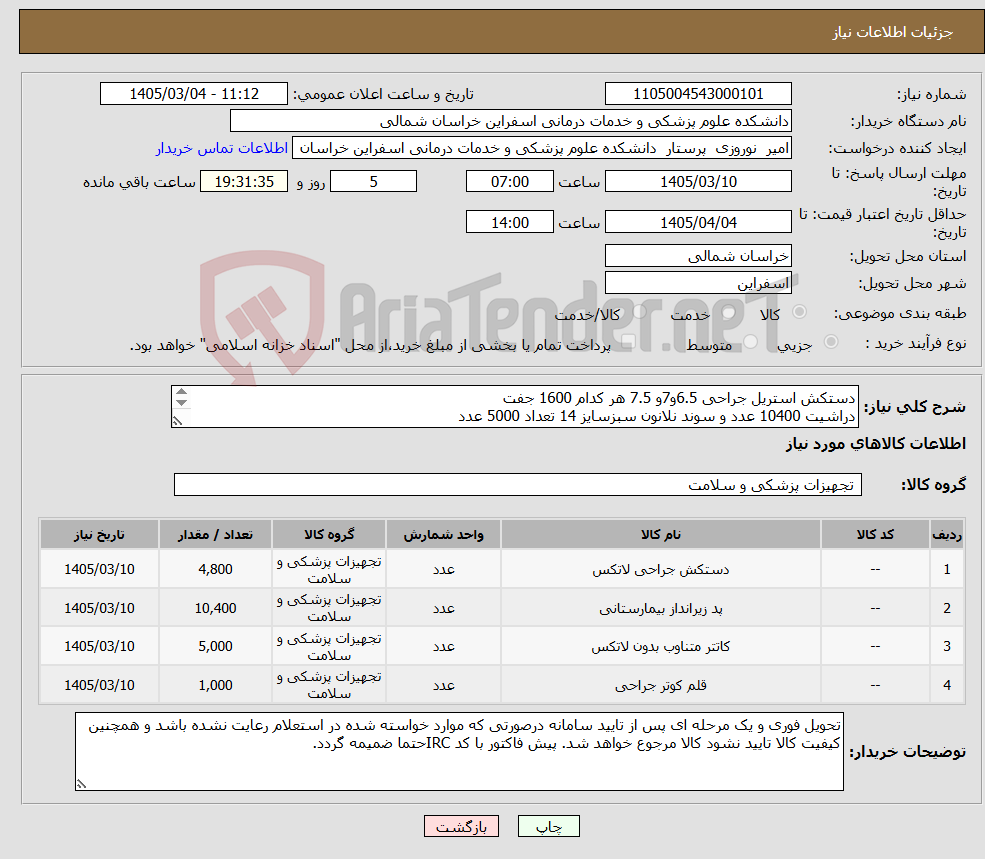The height and width of the screenshot is (859, 985).
Task: Click the گروه کالا column header
Action: click(x=329, y=534)
